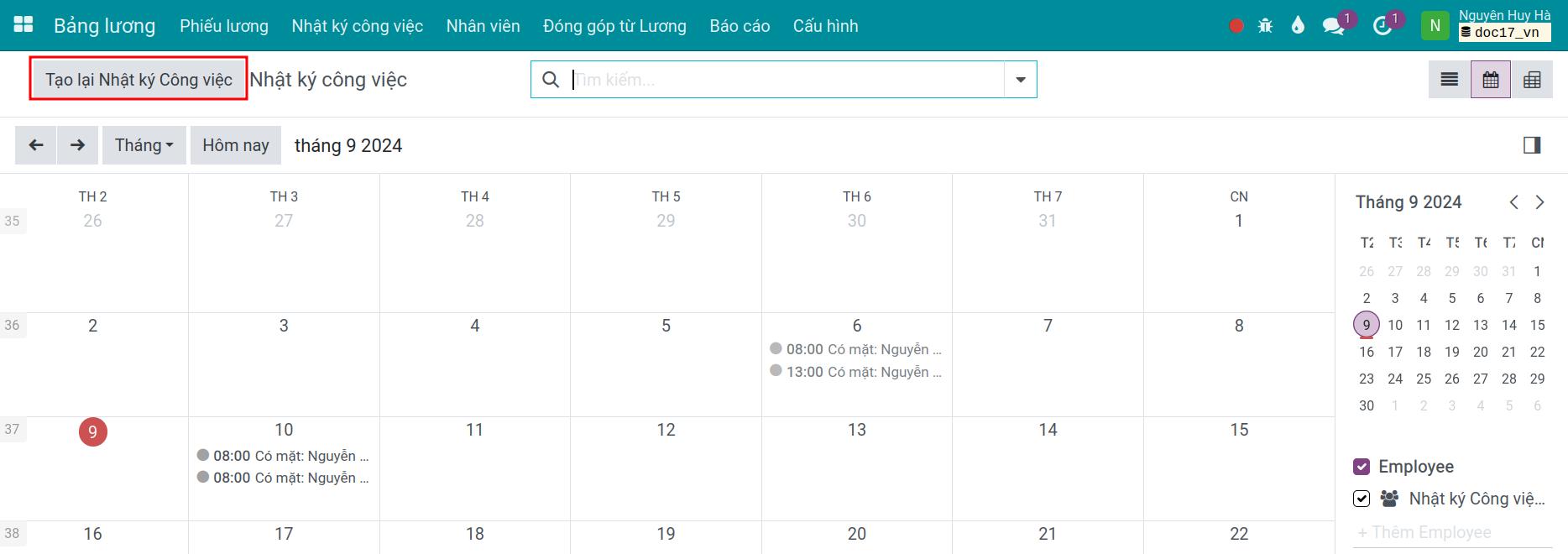The image size is (1568, 554).
Task: Click the Hôm nay button
Action: coord(236,145)
